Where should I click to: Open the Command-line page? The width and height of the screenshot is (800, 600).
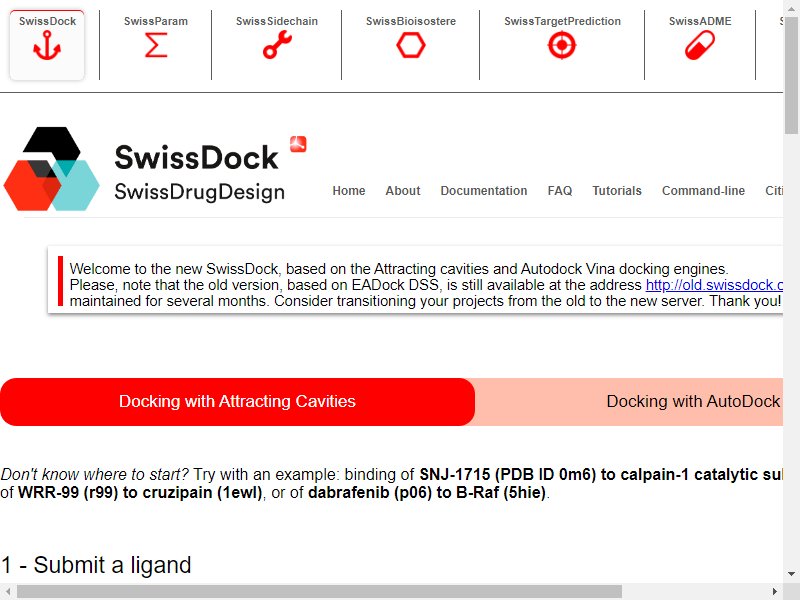click(x=703, y=191)
